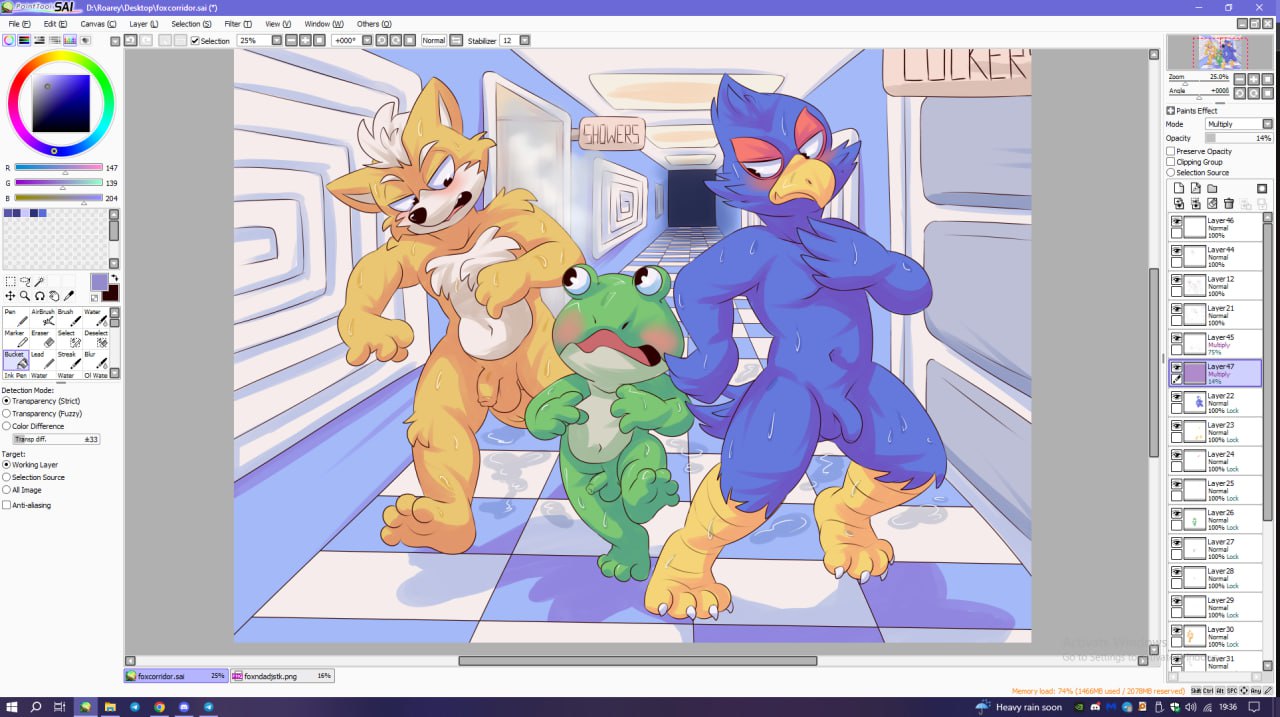1280x717 pixels.
Task: Open the layer blending Mode dropdown
Action: click(1238, 124)
